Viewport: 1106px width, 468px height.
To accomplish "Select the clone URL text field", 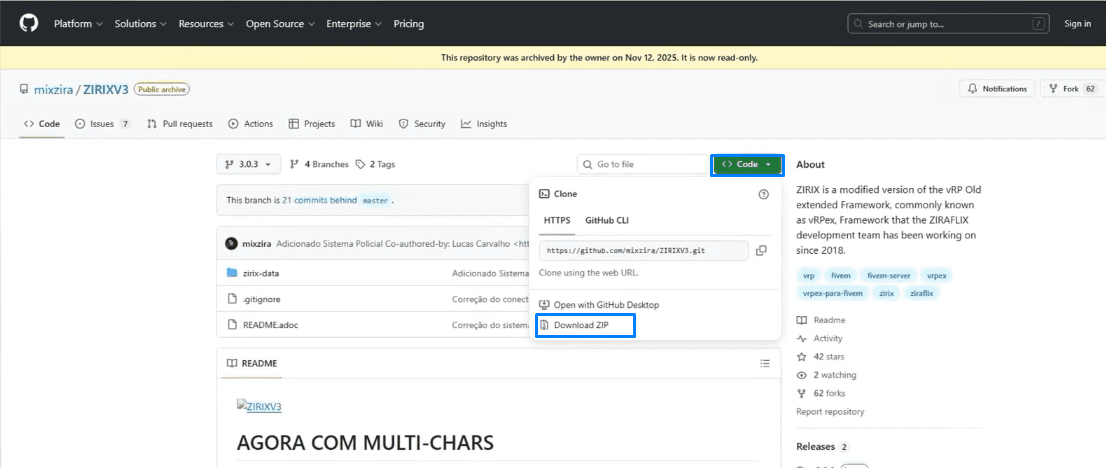I will [644, 251].
